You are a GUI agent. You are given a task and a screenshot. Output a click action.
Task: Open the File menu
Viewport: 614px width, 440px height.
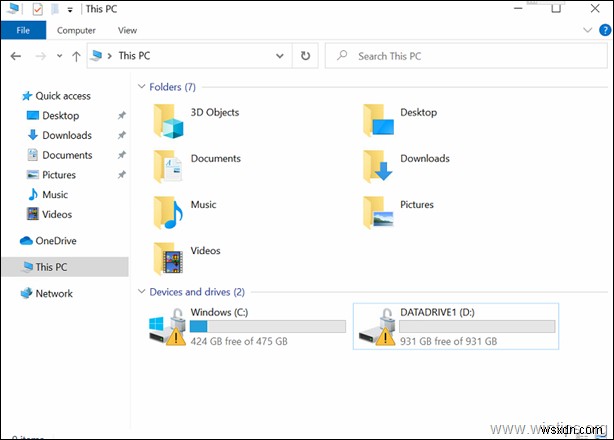(x=23, y=30)
